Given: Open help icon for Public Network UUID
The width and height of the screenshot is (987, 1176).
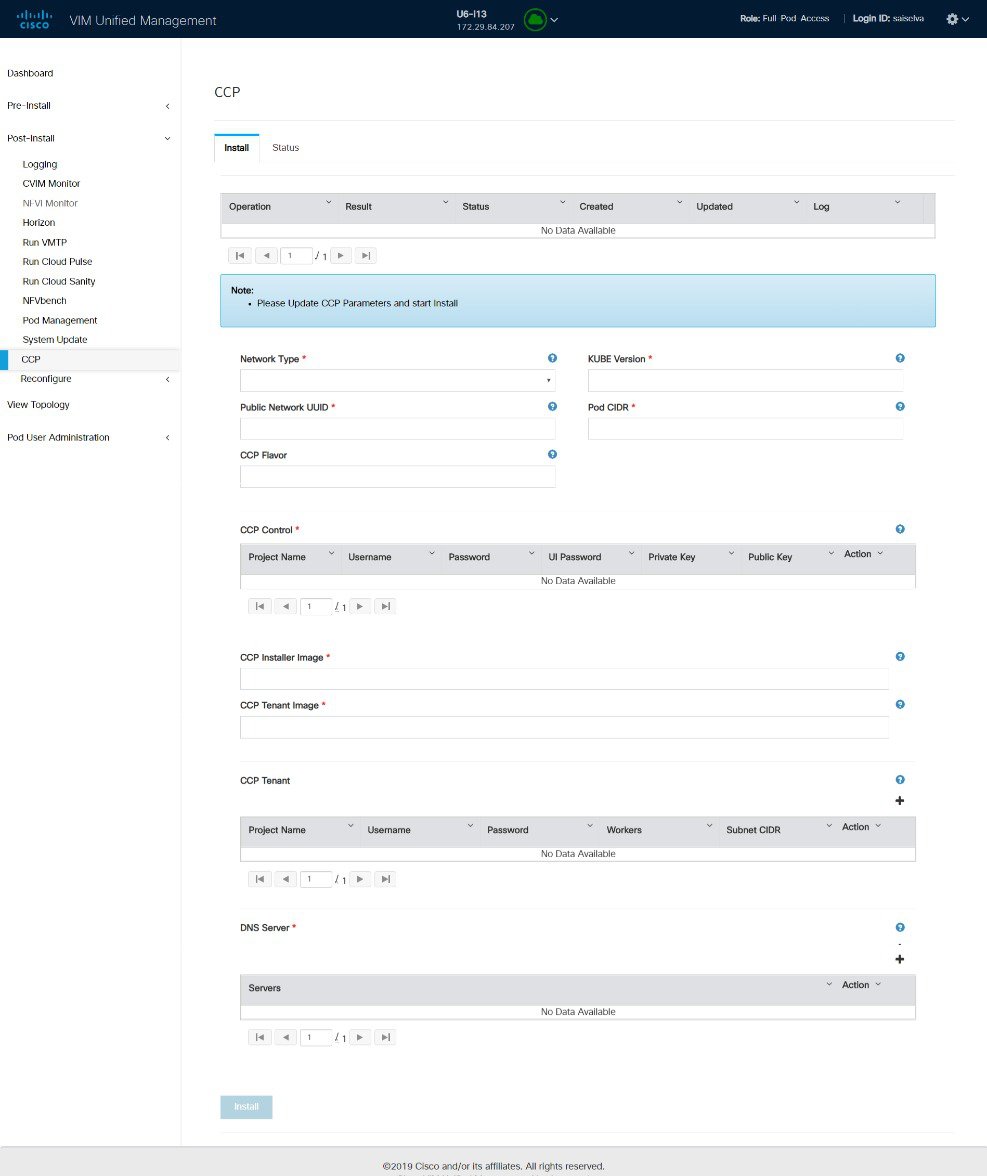Looking at the screenshot, I should [x=552, y=406].
